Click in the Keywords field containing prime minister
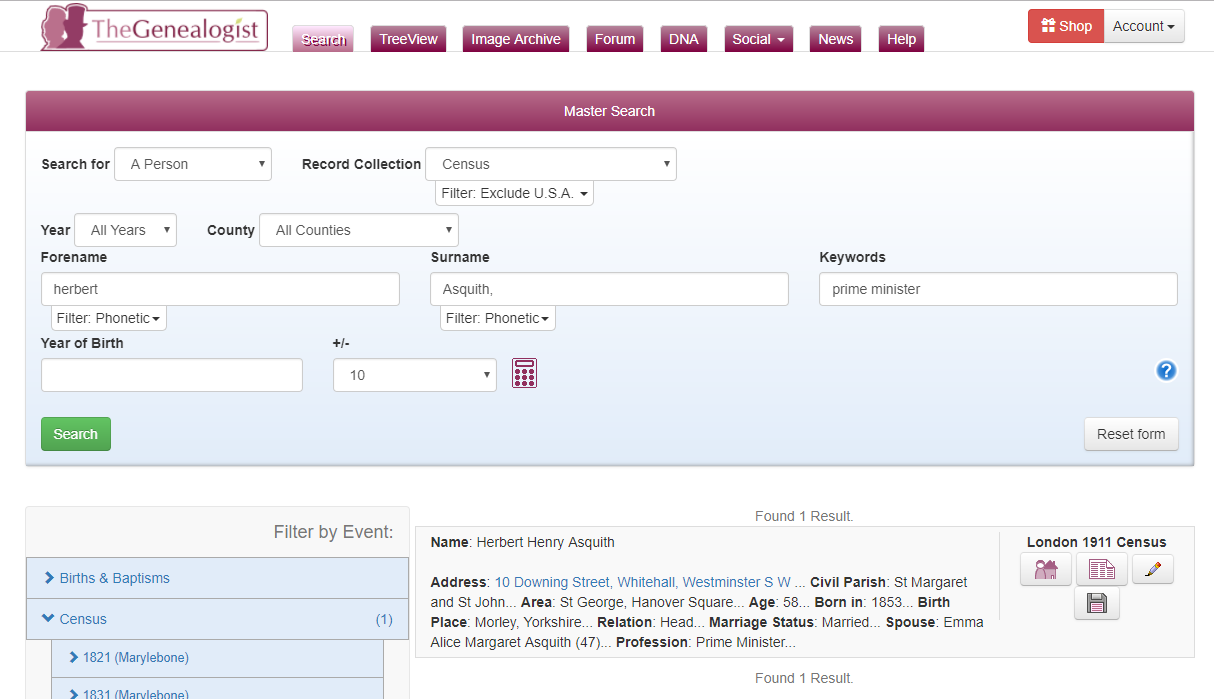 pos(998,289)
